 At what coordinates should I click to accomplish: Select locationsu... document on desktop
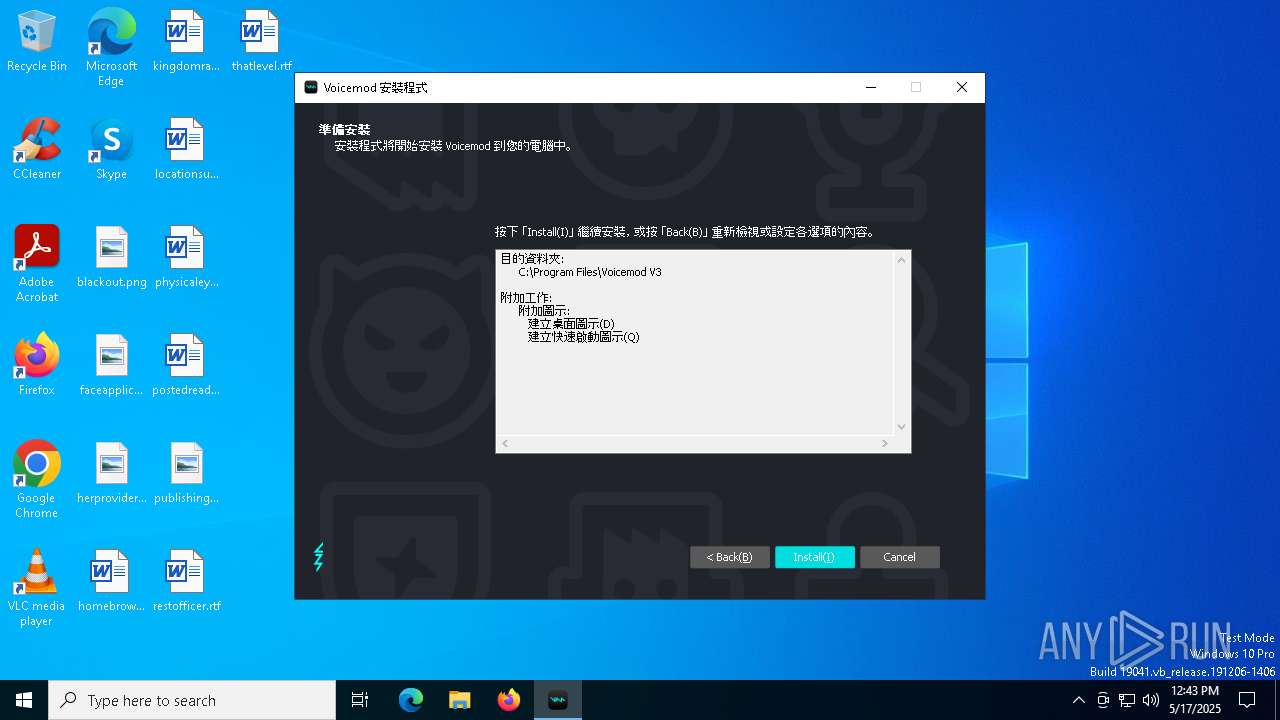click(x=186, y=149)
